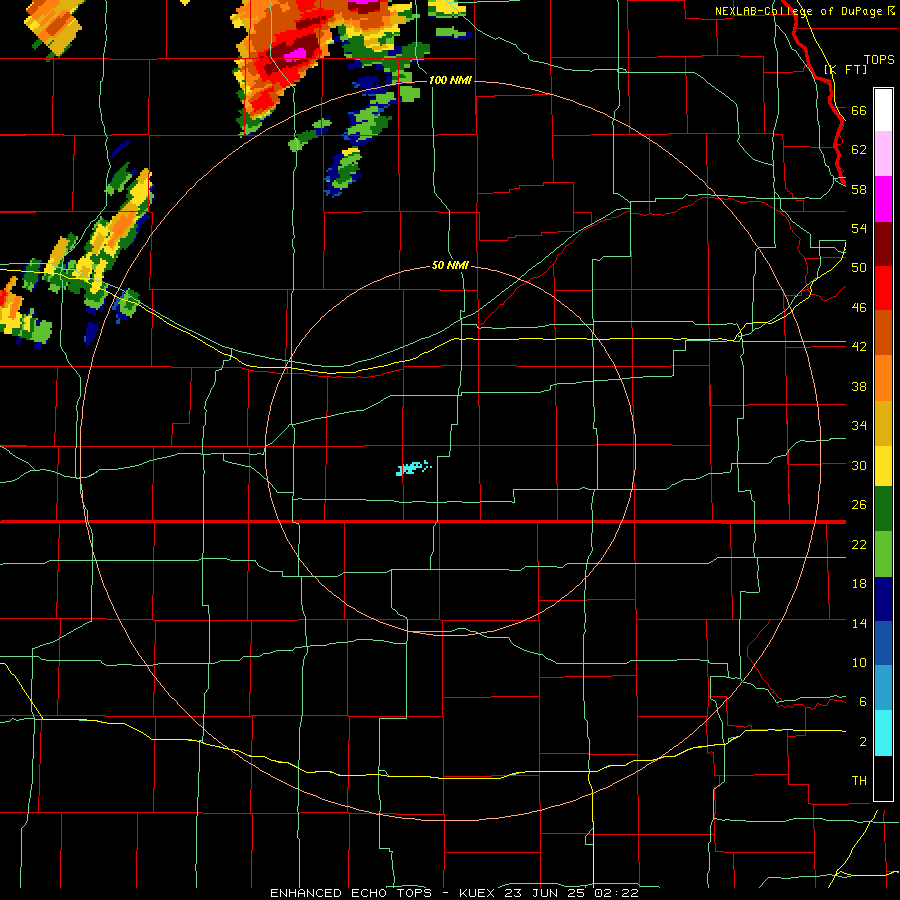
Task: Click the 50 NMI range ring label
Action: point(450,265)
